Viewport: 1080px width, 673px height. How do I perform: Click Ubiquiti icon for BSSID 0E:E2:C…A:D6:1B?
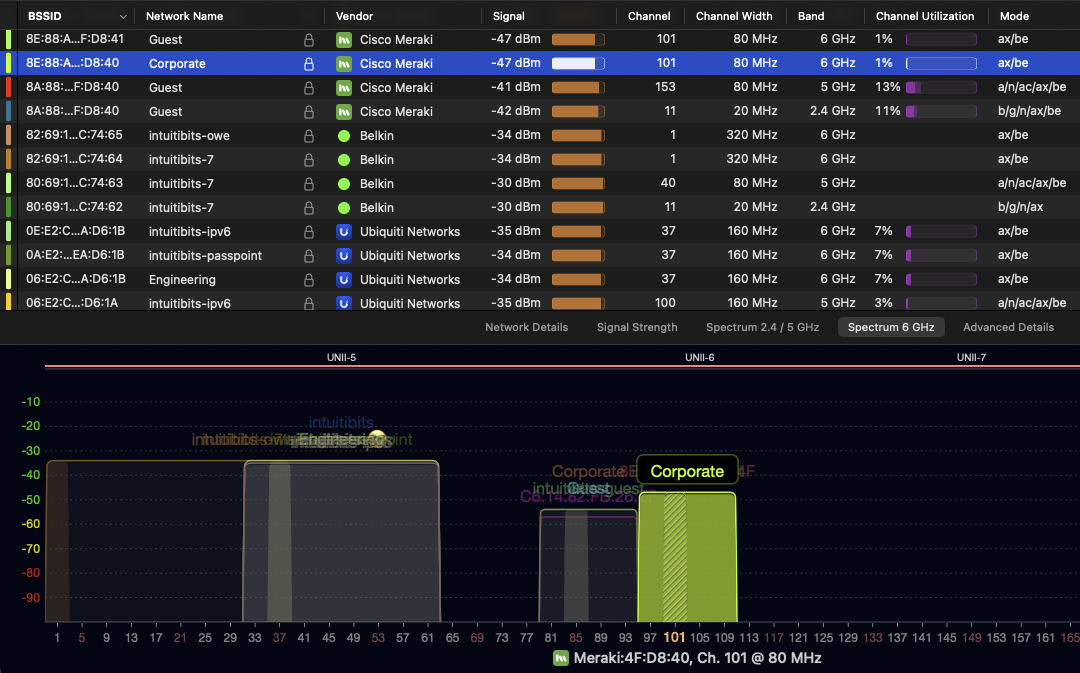pos(344,231)
